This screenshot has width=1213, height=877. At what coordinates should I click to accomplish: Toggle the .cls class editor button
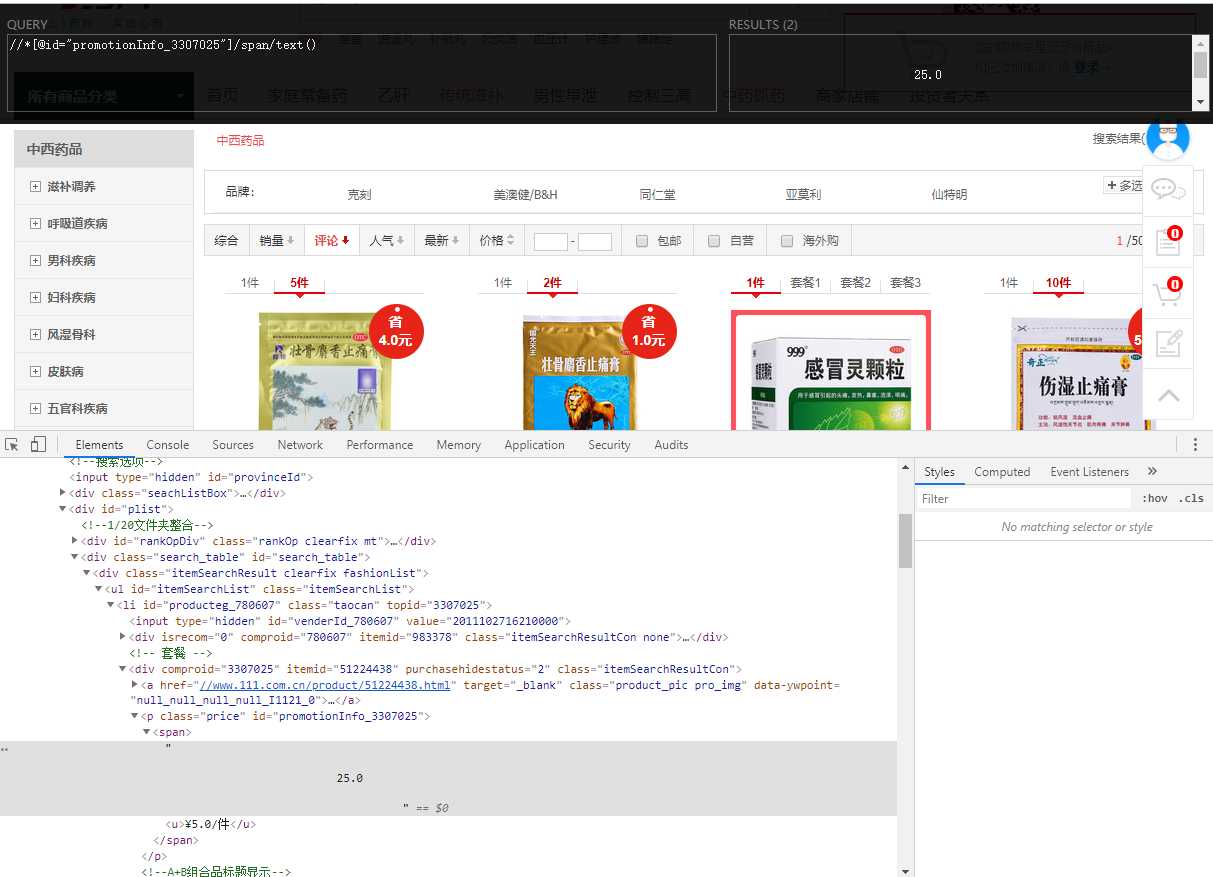(x=1191, y=498)
